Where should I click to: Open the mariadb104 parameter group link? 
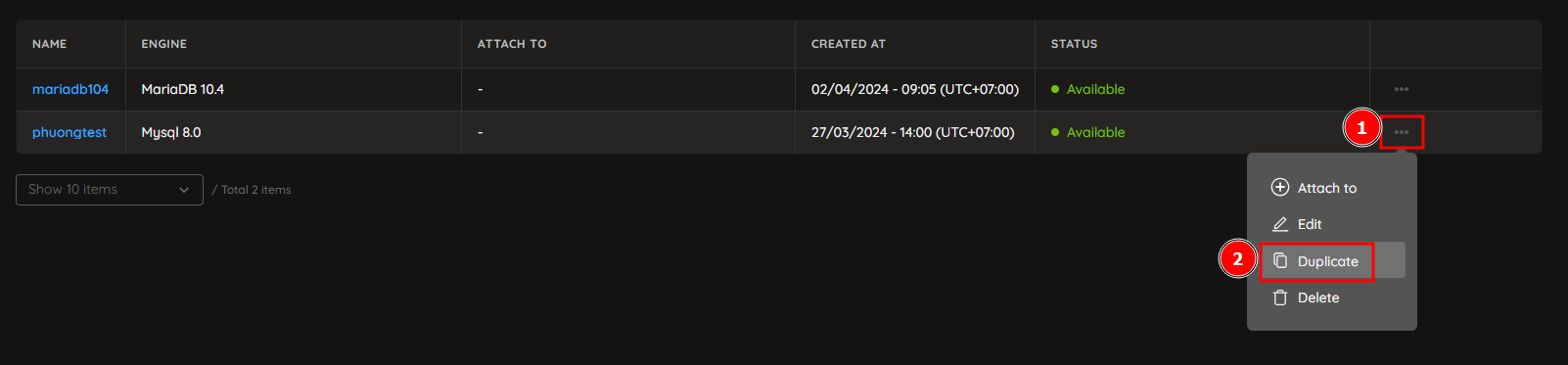pyautogui.click(x=70, y=89)
